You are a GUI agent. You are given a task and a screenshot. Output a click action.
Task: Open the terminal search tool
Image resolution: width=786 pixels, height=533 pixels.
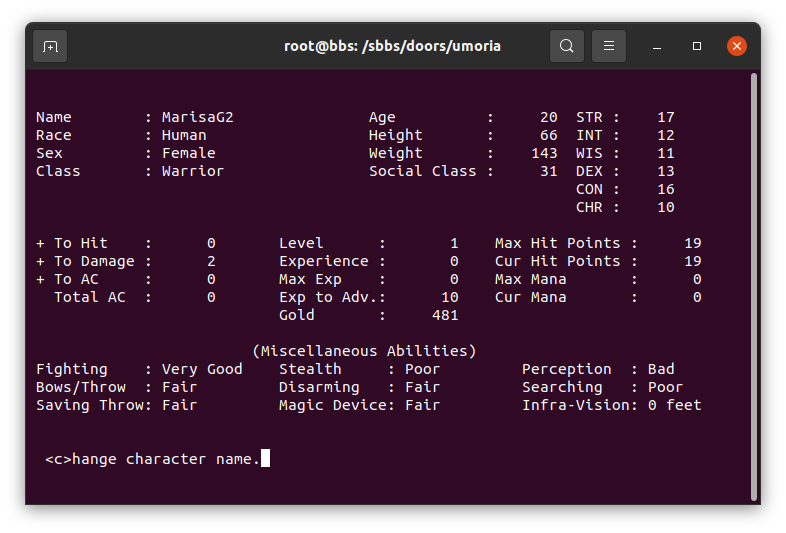(566, 46)
